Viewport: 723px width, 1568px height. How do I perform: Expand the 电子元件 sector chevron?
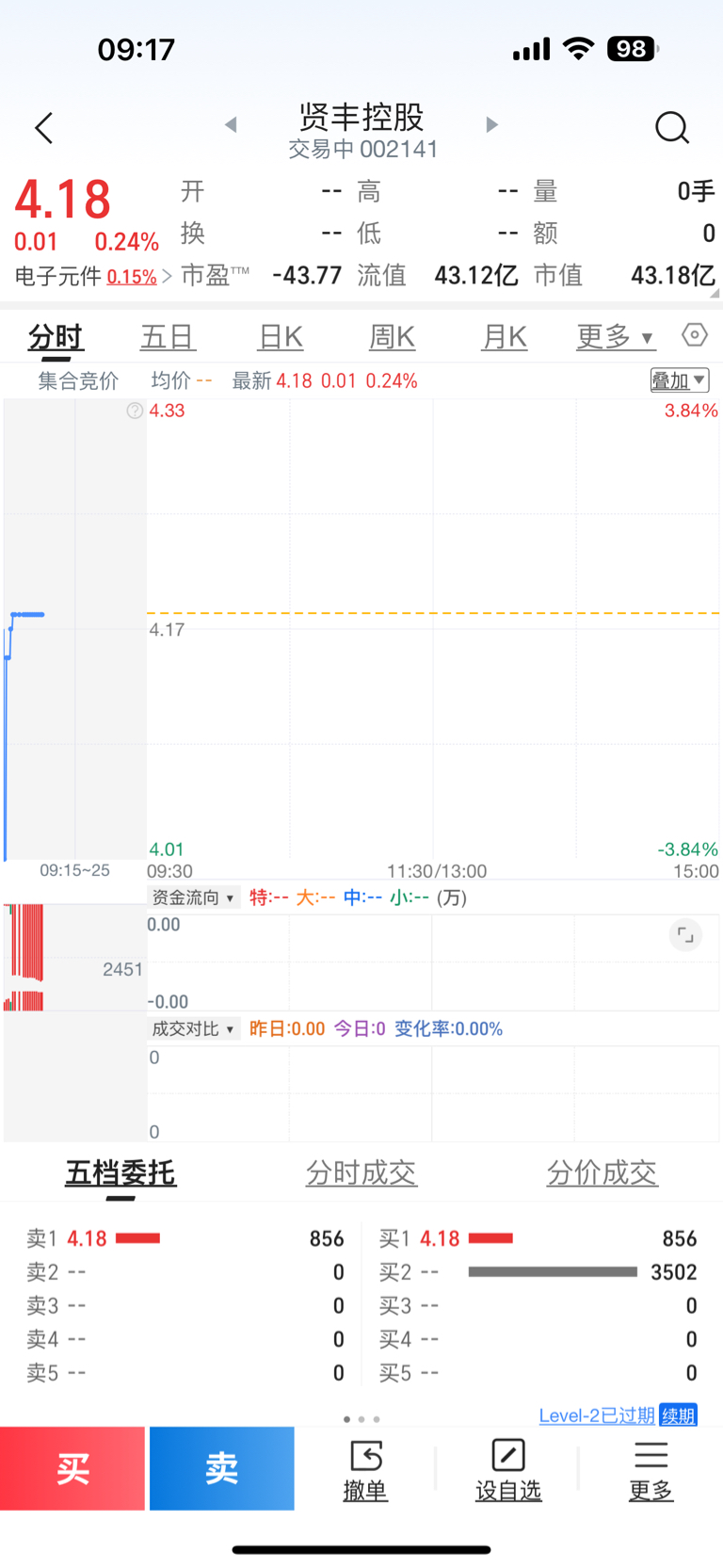167,277
